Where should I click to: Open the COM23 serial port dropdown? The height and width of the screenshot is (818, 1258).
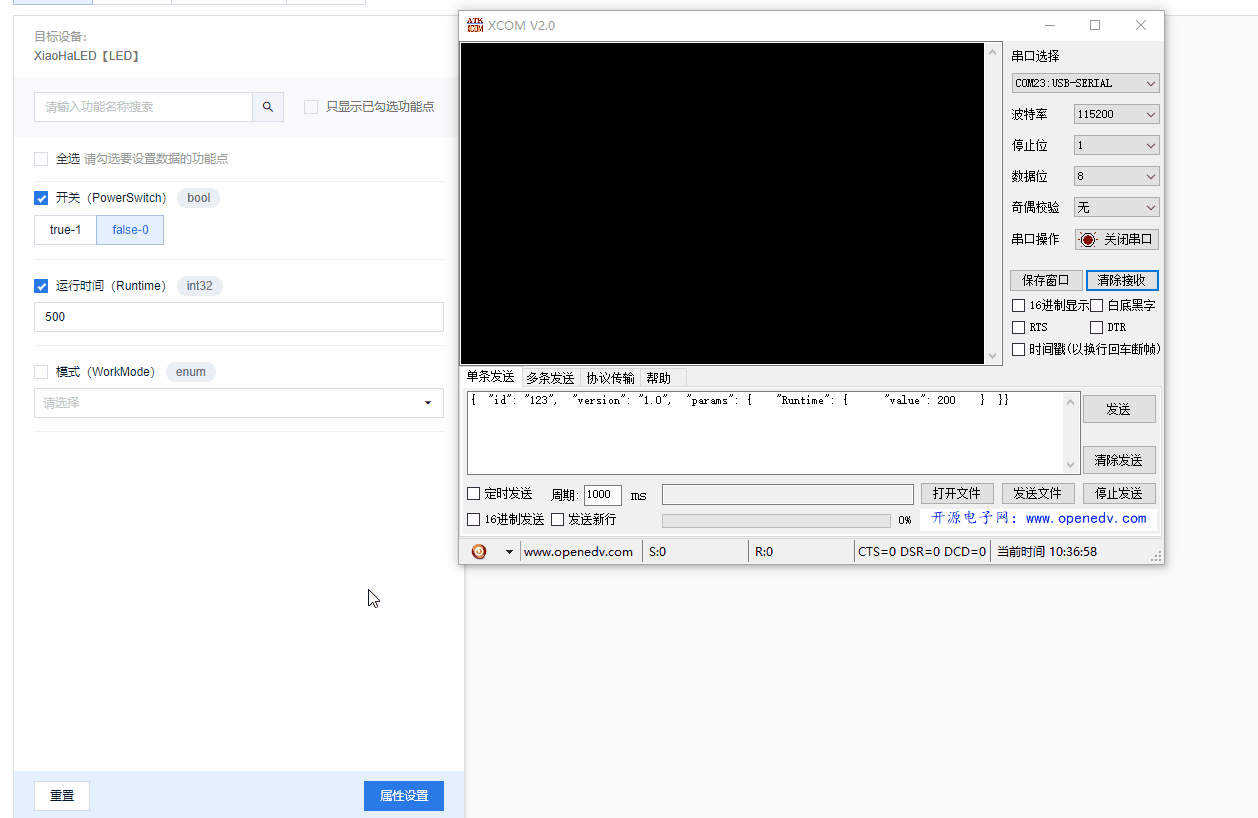tap(1085, 83)
